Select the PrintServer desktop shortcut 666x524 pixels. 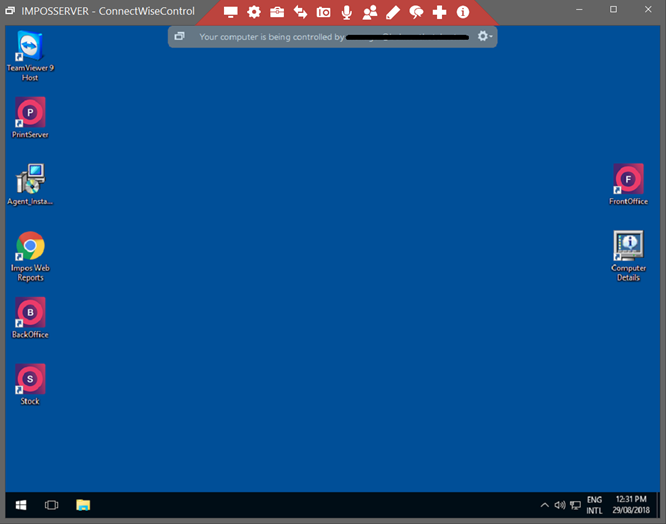click(30, 118)
